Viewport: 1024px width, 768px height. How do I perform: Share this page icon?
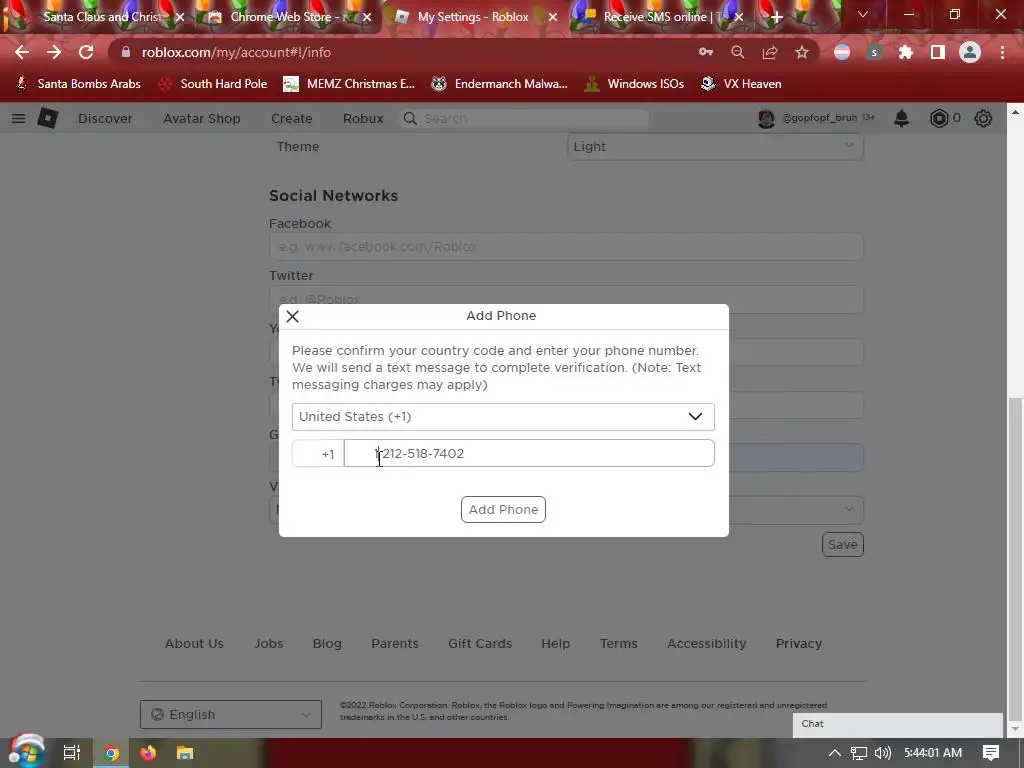769,52
